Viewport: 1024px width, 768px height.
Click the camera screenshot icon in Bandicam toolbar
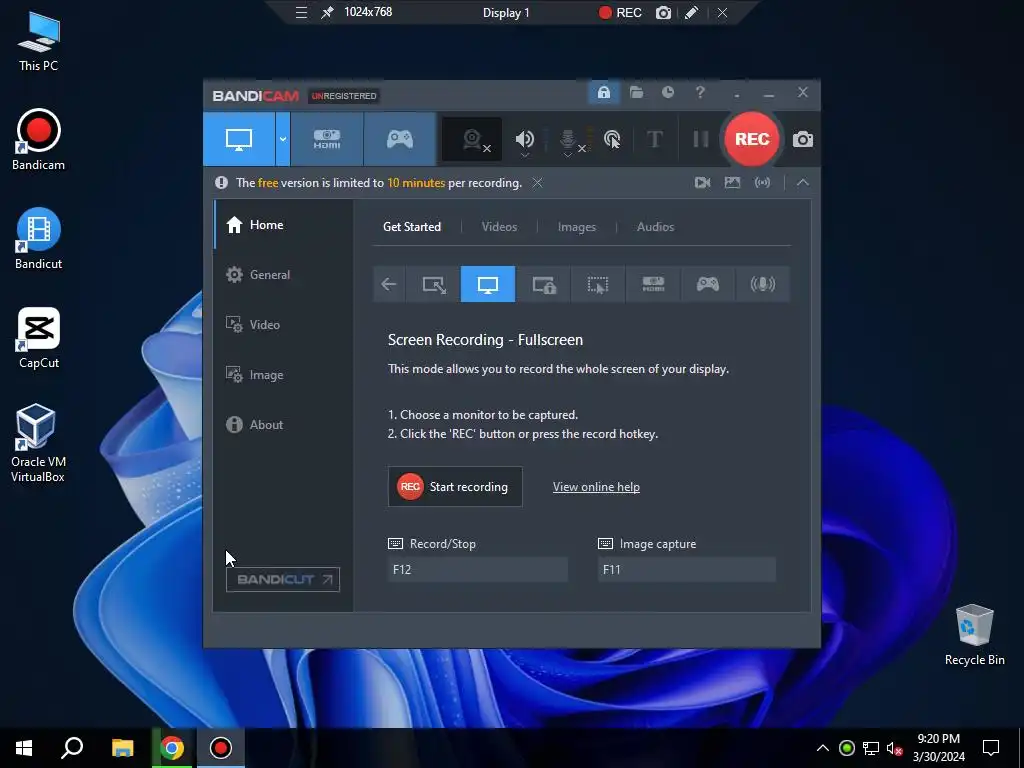(803, 139)
